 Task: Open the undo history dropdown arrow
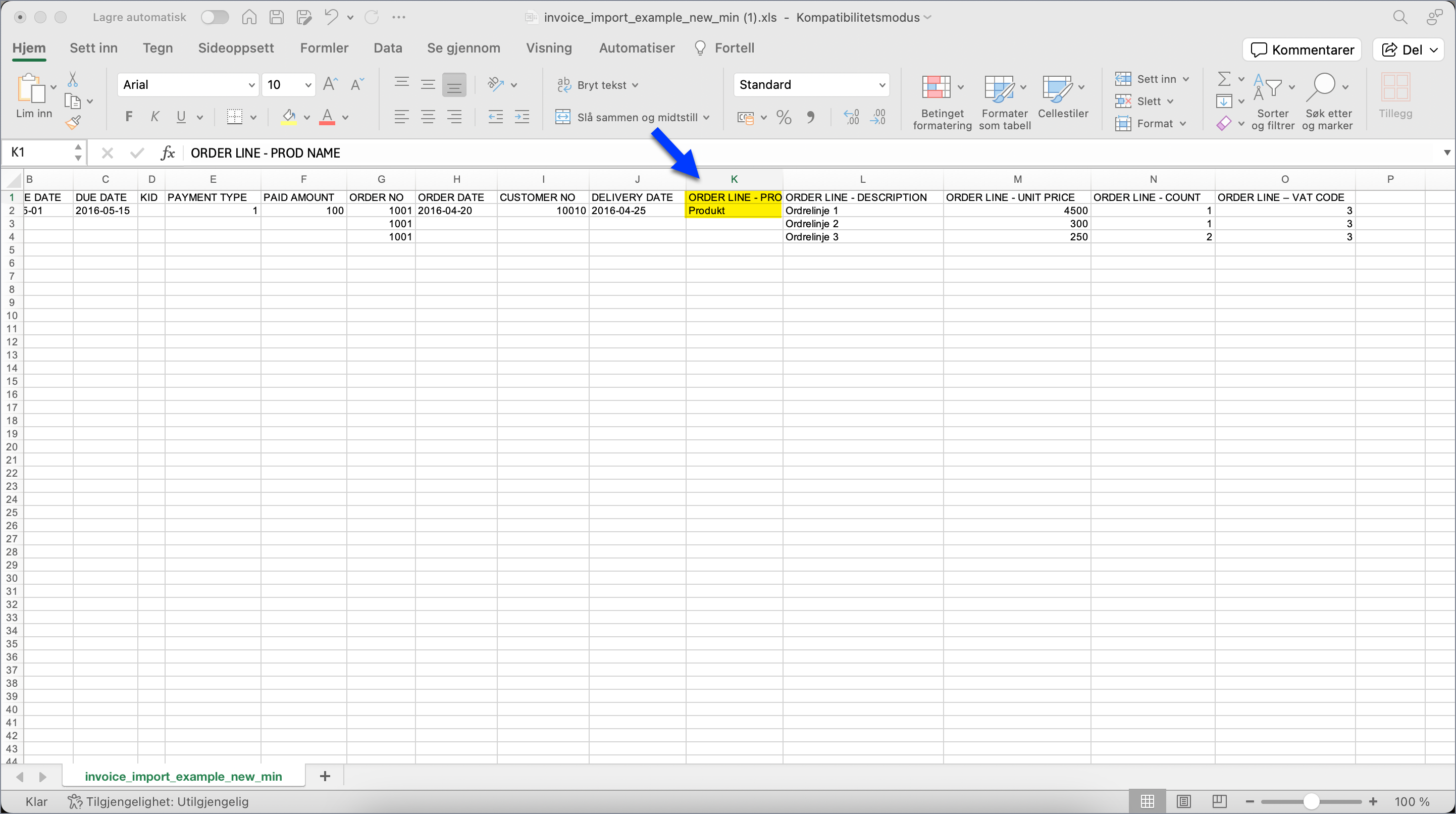click(x=350, y=18)
